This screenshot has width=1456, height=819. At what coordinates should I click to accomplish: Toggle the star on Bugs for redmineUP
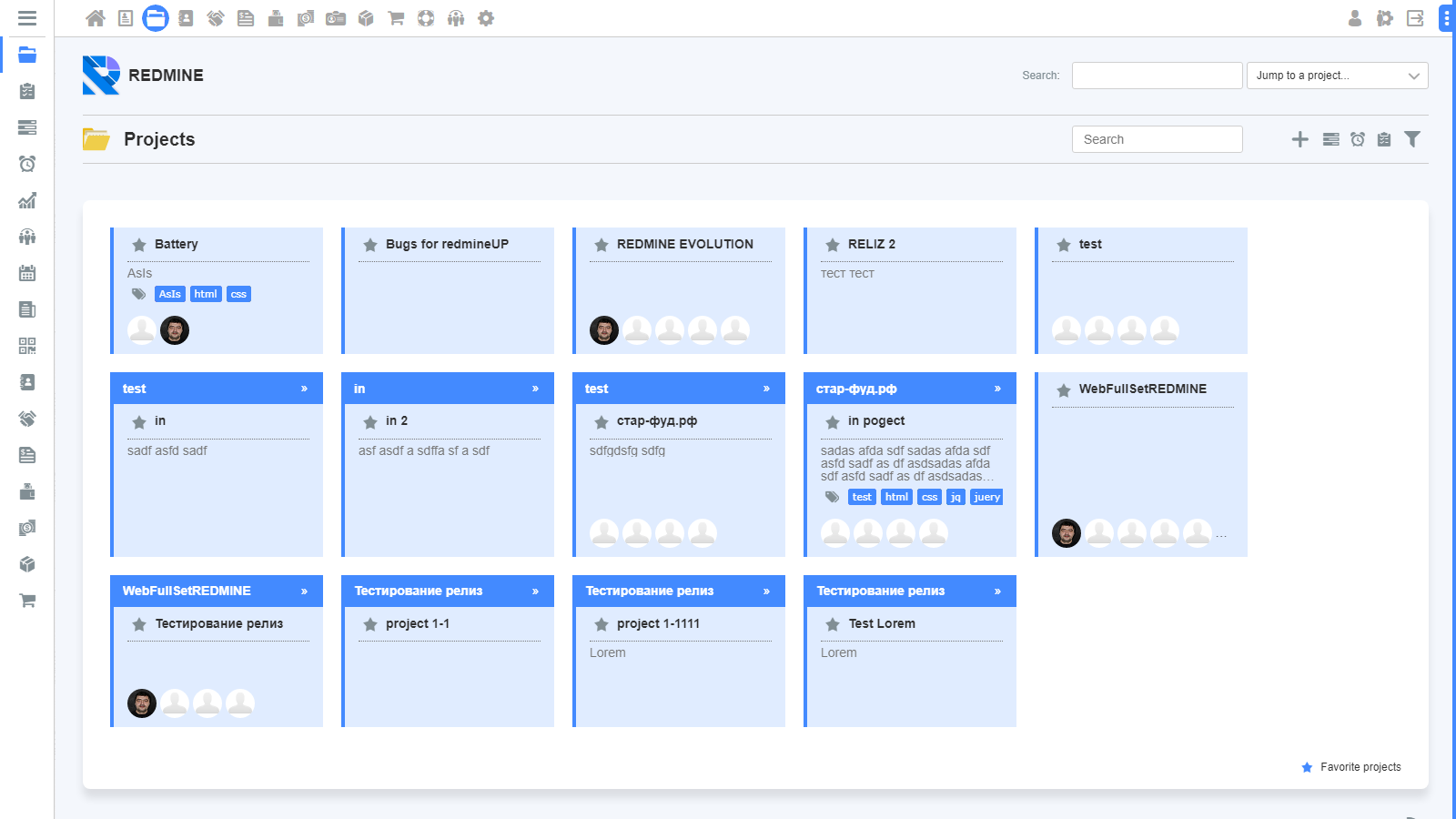(370, 244)
